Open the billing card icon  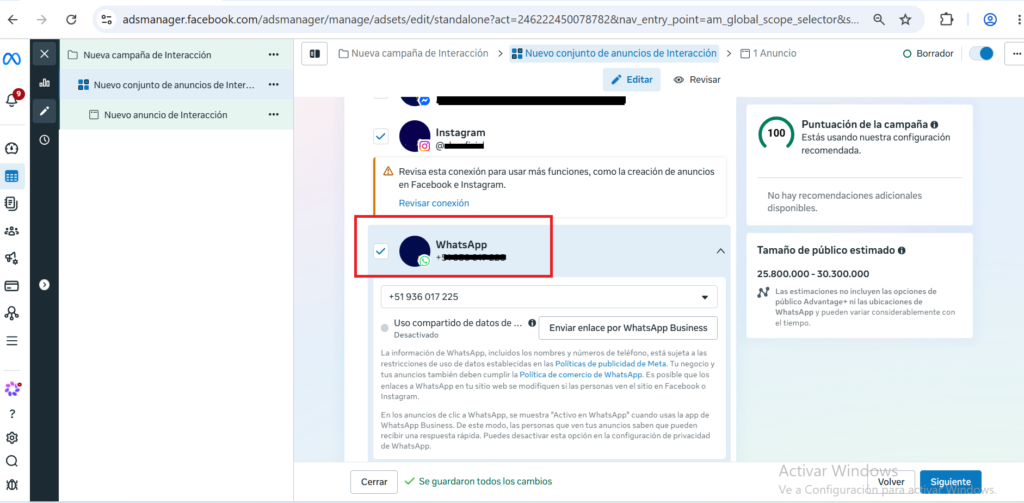(12, 285)
